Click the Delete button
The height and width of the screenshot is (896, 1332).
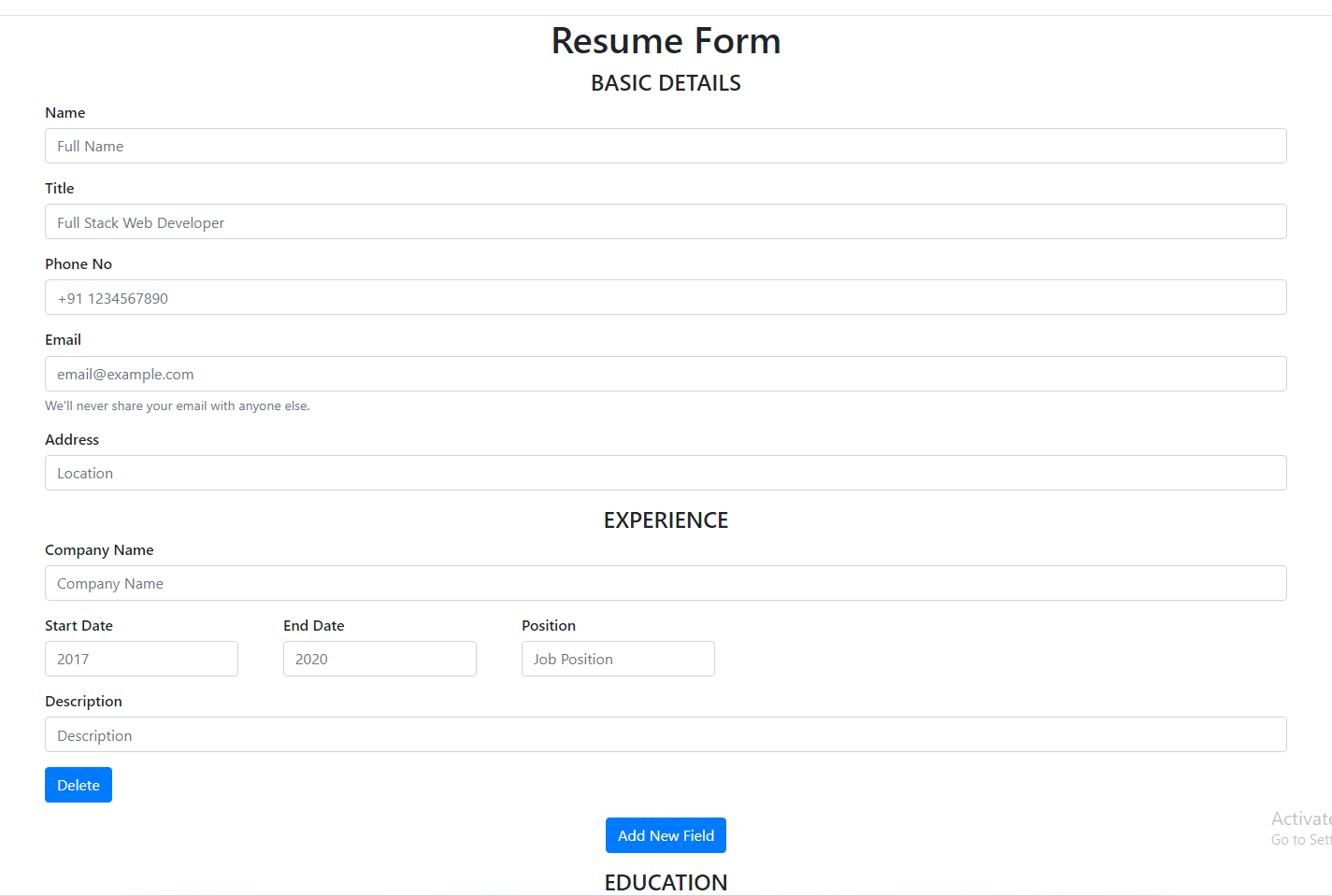pyautogui.click(x=78, y=785)
